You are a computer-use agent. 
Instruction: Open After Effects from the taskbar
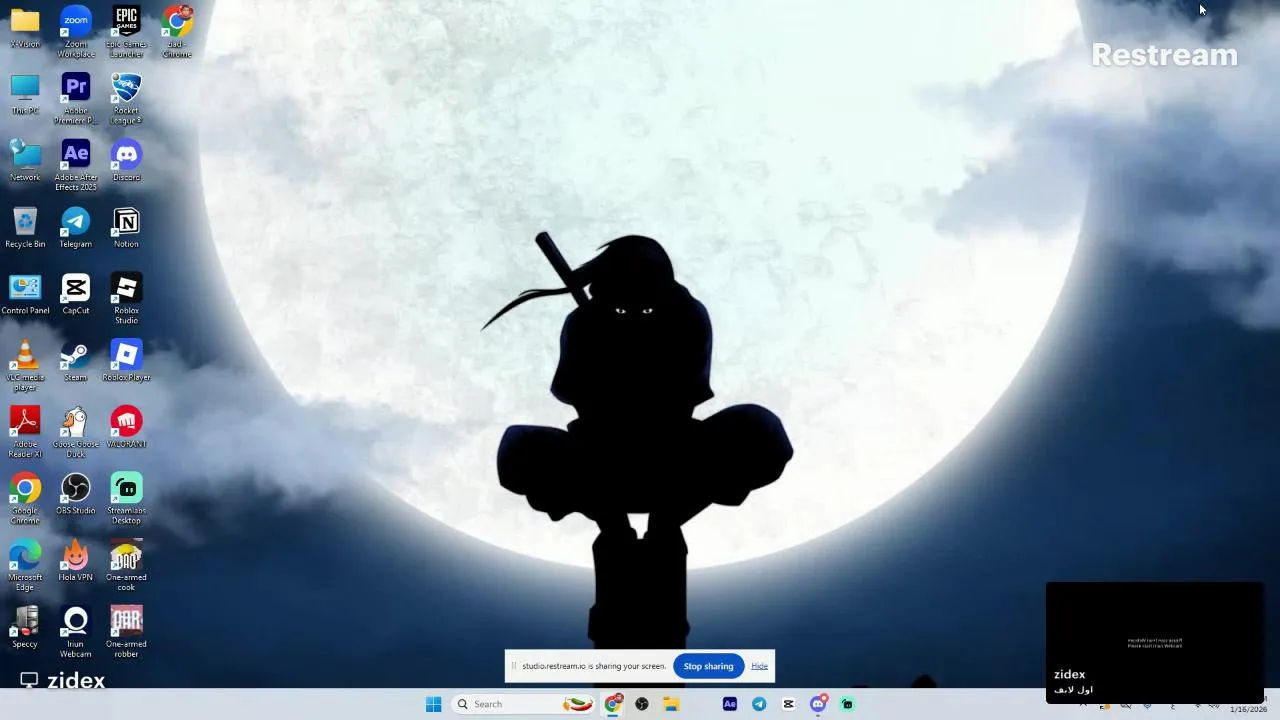(x=730, y=704)
